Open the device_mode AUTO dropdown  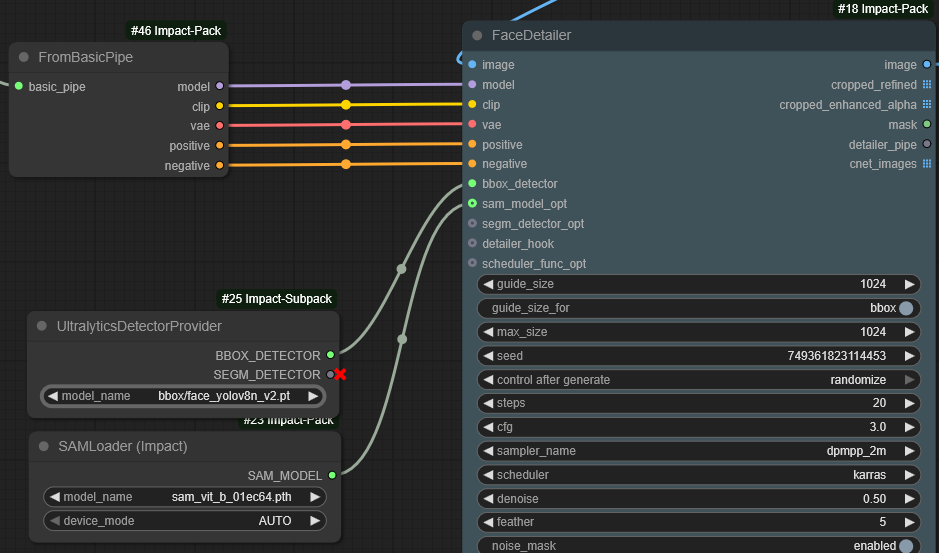[184, 521]
